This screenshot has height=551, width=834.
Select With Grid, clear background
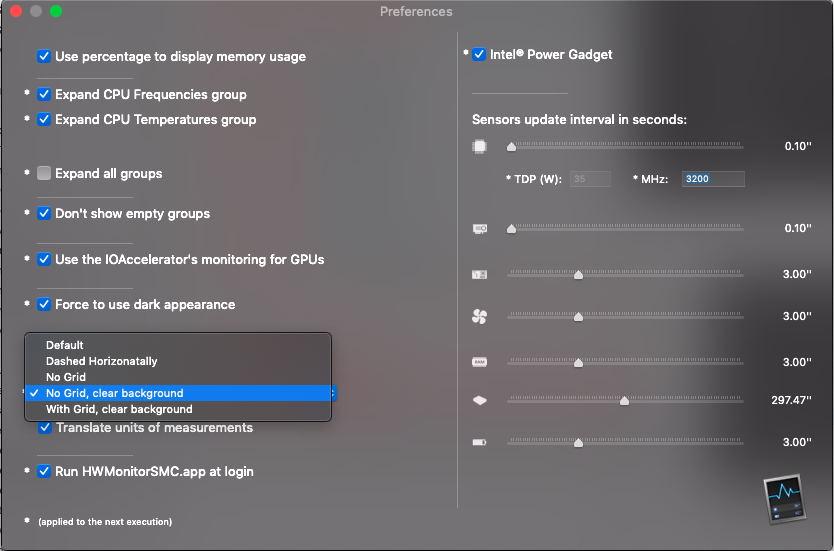click(x=178, y=409)
